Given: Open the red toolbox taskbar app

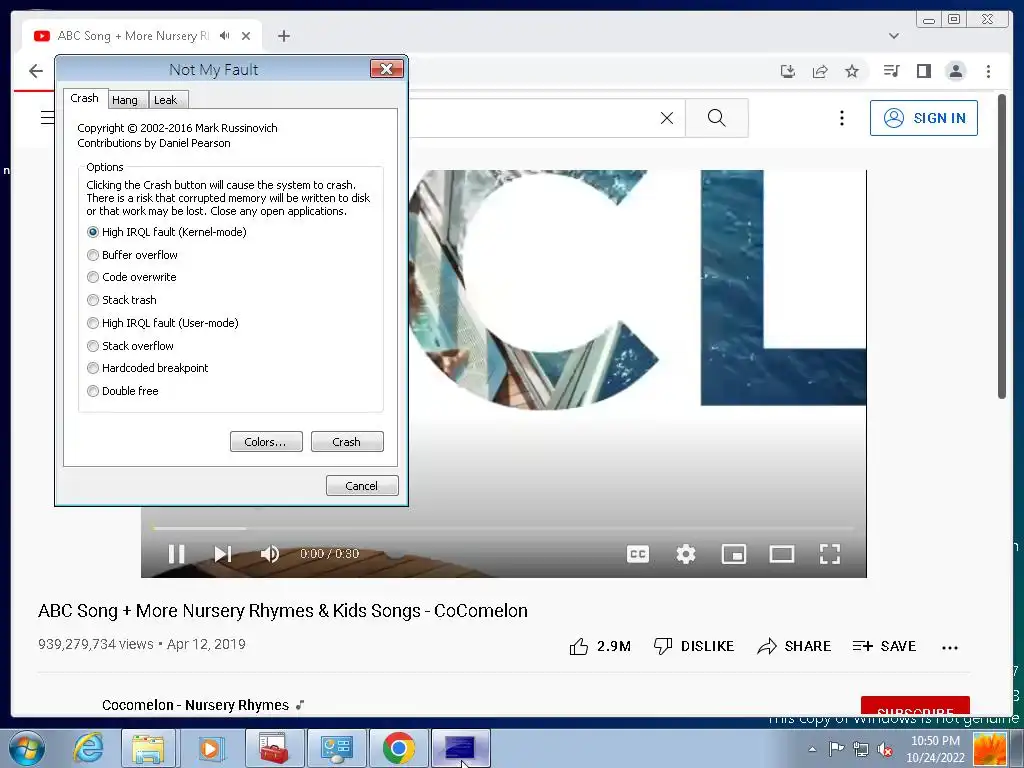Looking at the screenshot, I should (274, 748).
